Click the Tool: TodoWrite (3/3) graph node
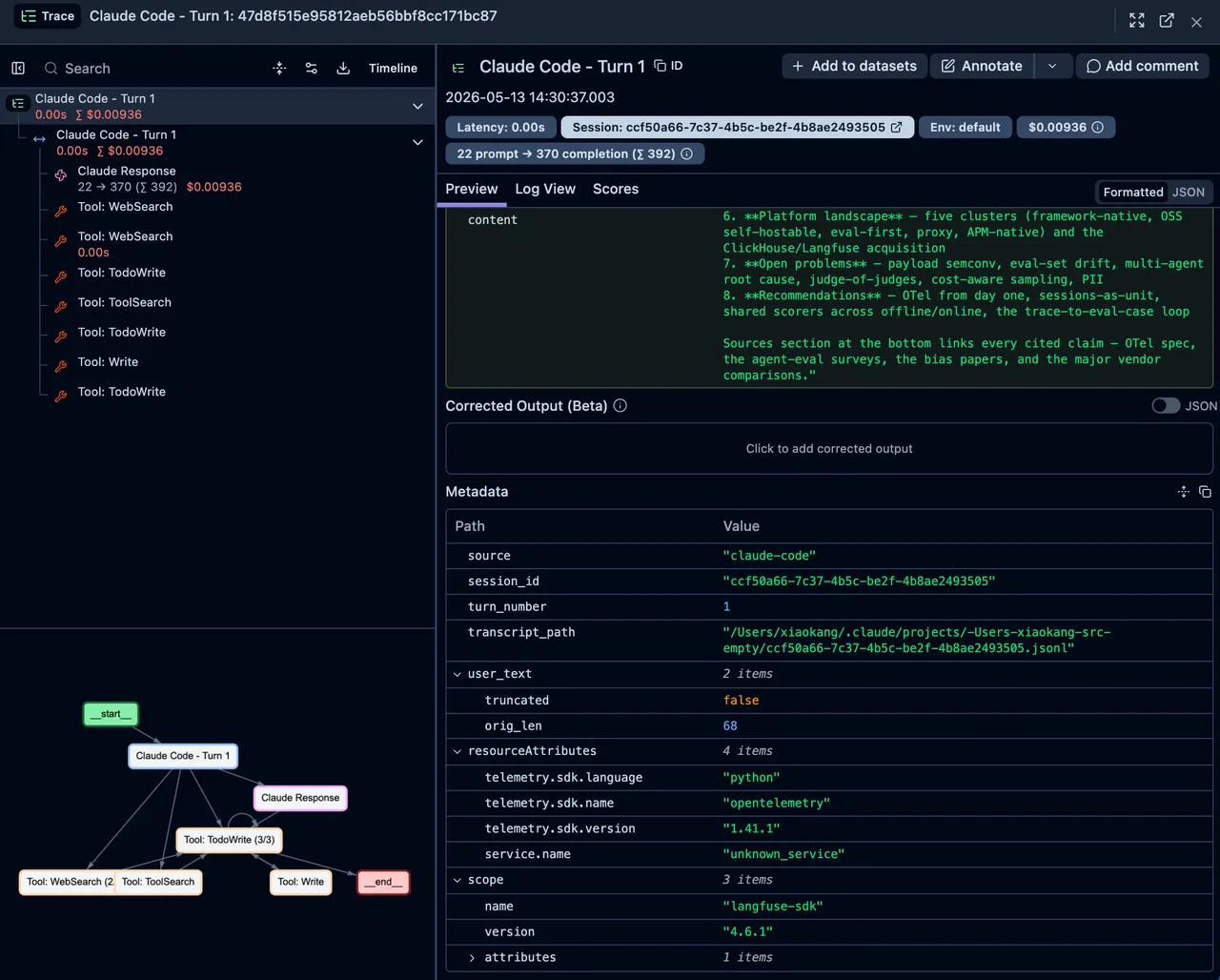Viewport: 1220px width, 980px height. [x=229, y=840]
